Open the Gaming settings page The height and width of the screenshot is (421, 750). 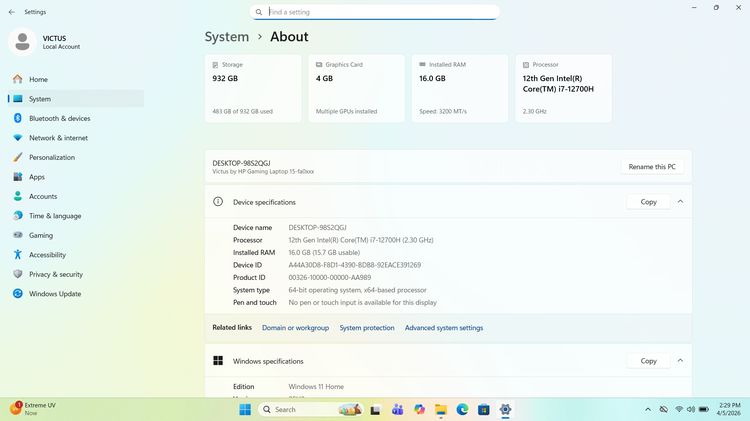coord(76,235)
